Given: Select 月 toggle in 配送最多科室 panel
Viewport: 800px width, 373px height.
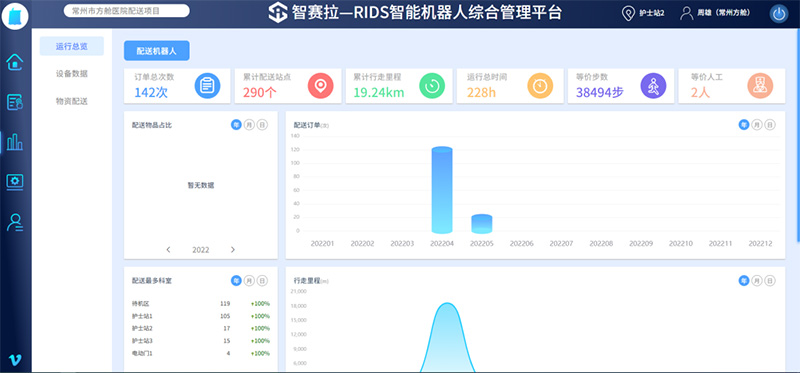Looking at the screenshot, I should [x=249, y=280].
